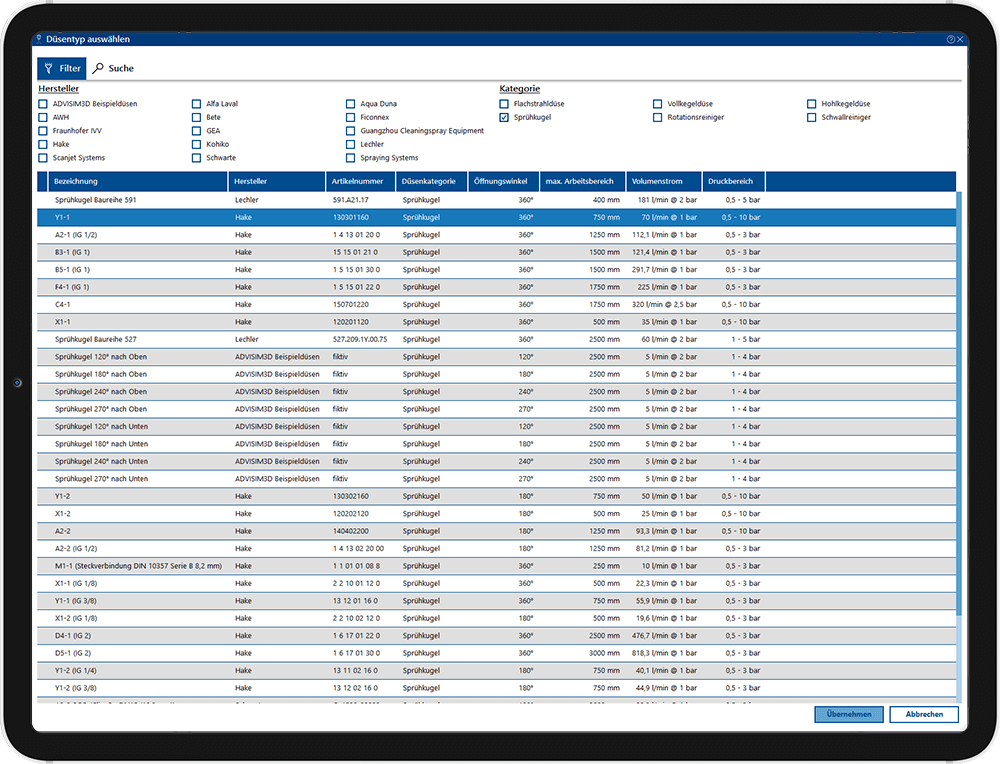Enable the Flachstrahldüse category checkbox

point(504,104)
